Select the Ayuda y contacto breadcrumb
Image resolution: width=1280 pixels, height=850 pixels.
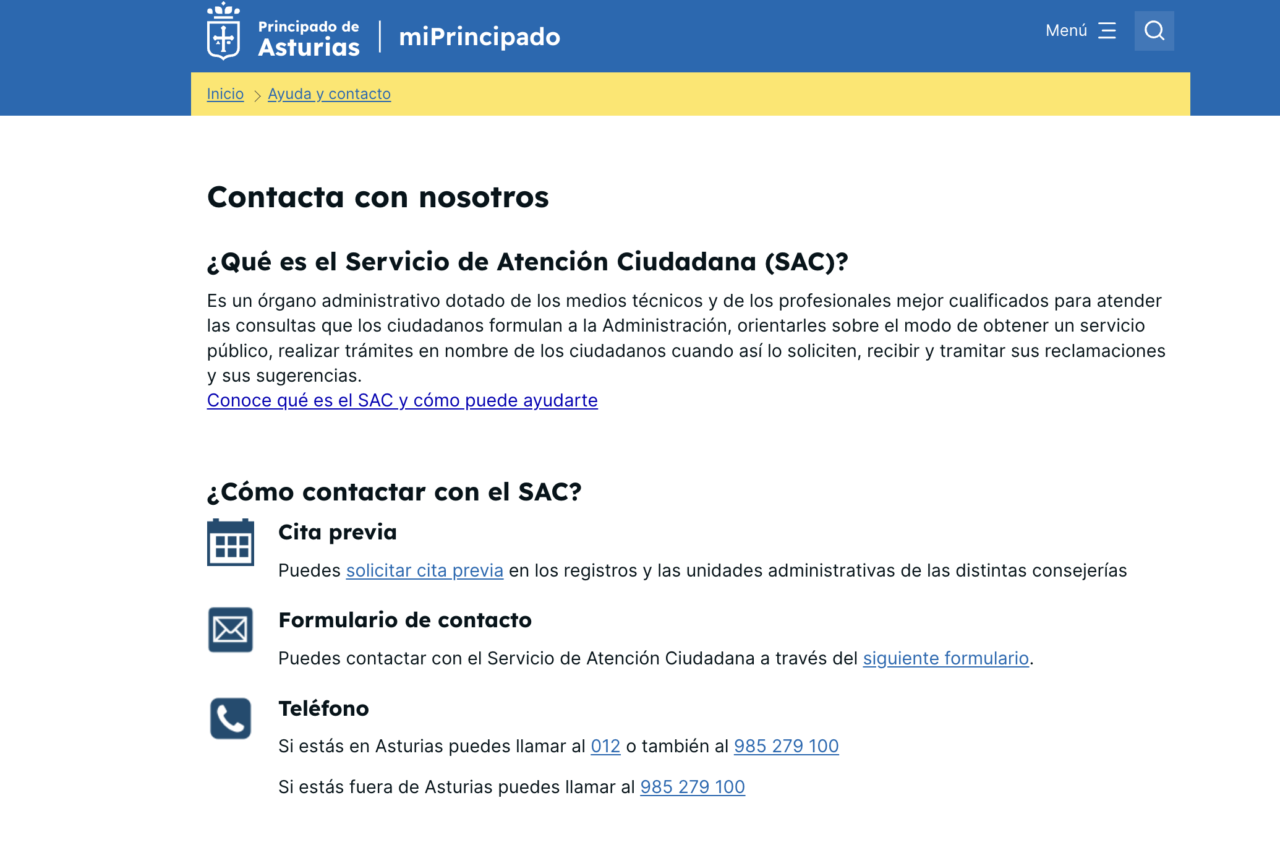click(329, 94)
